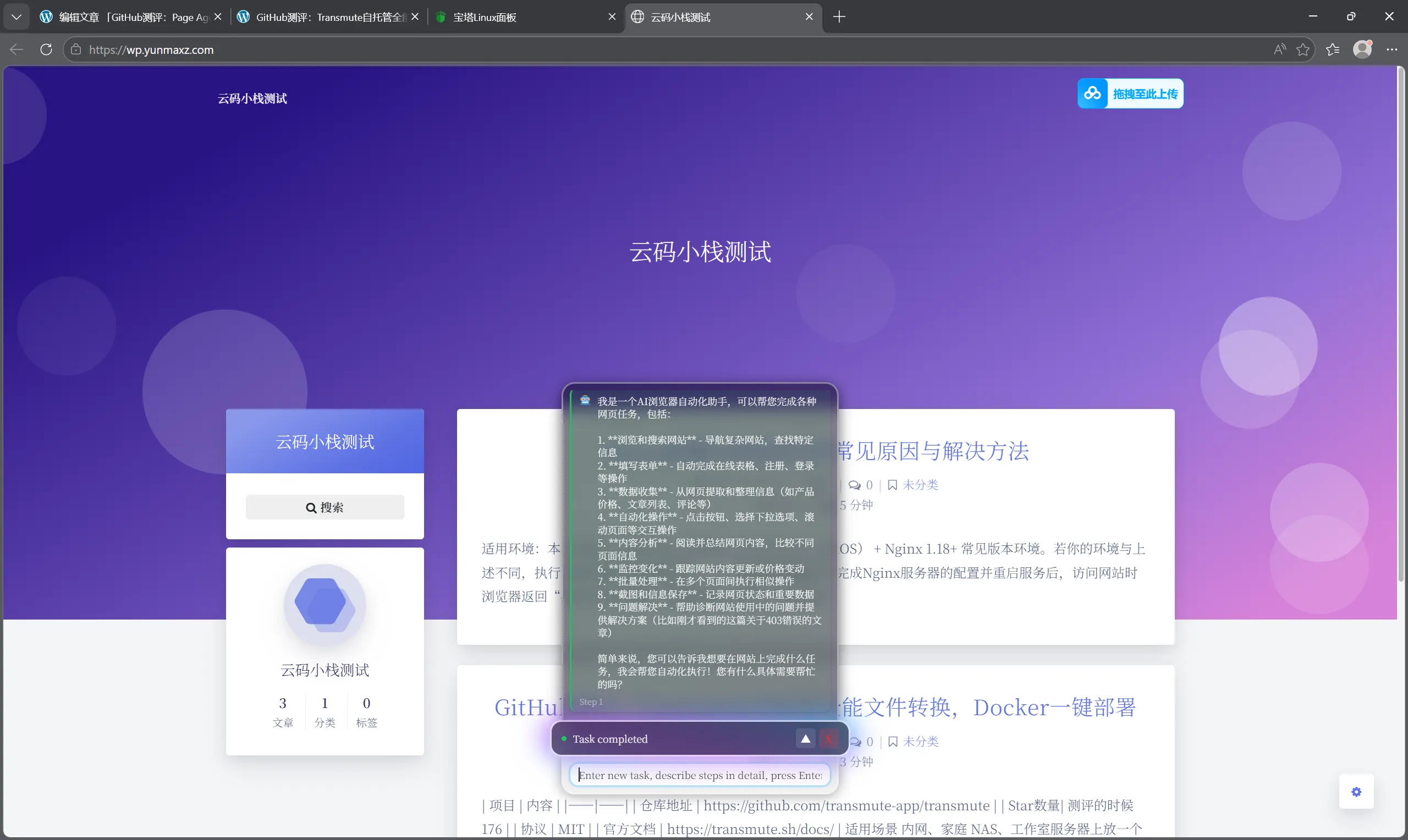Click the cloud icon in upload widget
The width and height of the screenshot is (1408, 840).
[1092, 93]
